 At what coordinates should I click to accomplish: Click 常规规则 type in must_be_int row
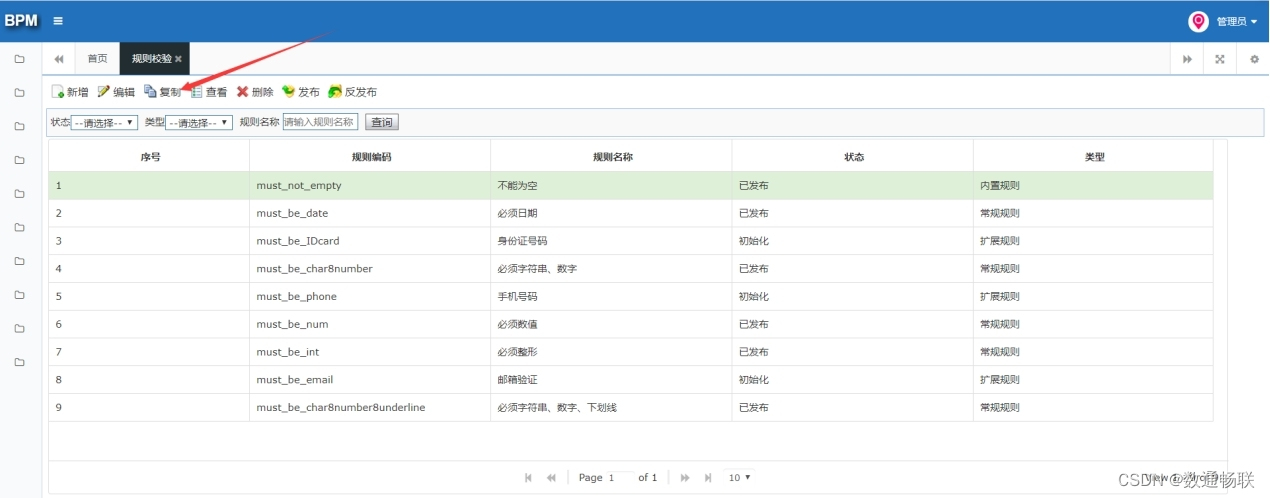coord(1000,352)
